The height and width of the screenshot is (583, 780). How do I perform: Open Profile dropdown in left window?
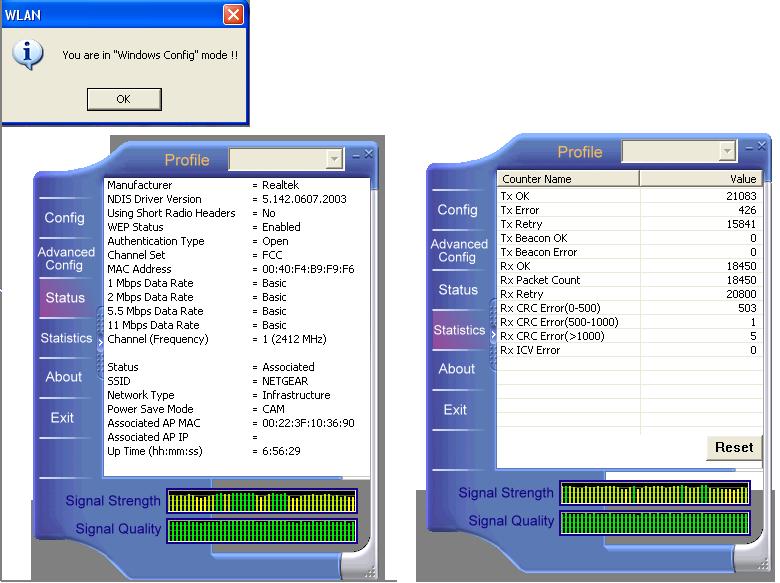[x=334, y=160]
